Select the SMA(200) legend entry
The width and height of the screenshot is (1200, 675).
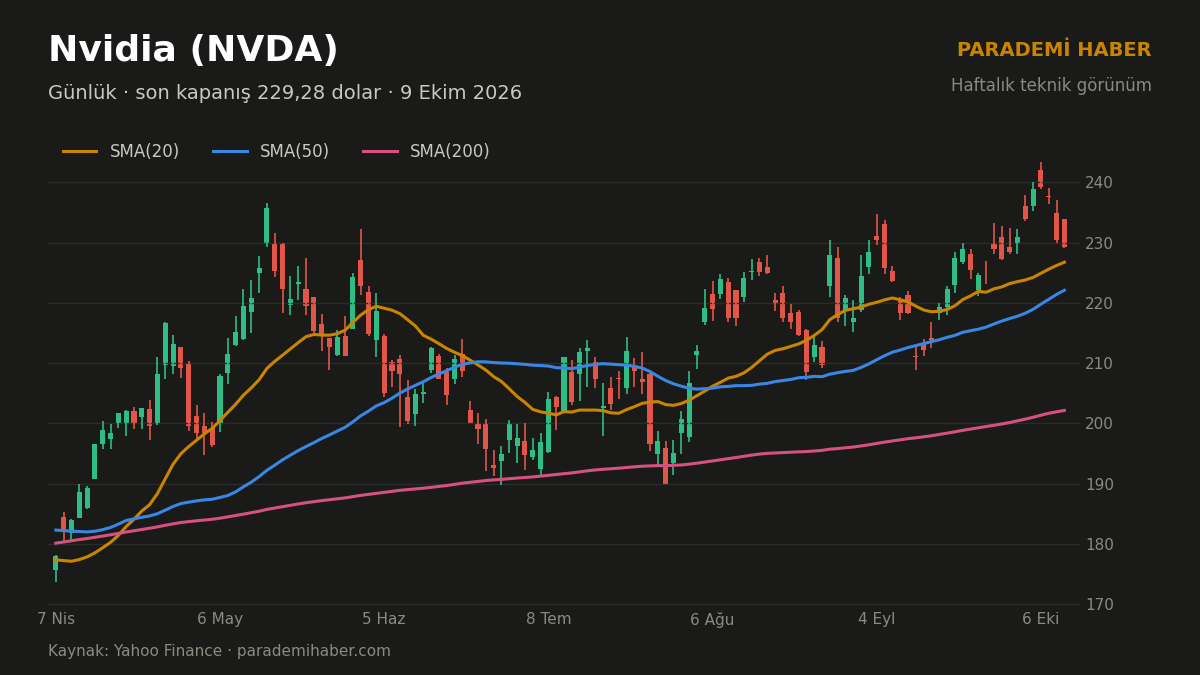pyautogui.click(x=426, y=152)
